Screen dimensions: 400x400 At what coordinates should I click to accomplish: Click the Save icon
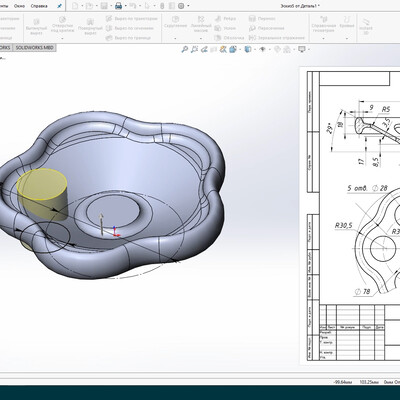[x=104, y=6]
